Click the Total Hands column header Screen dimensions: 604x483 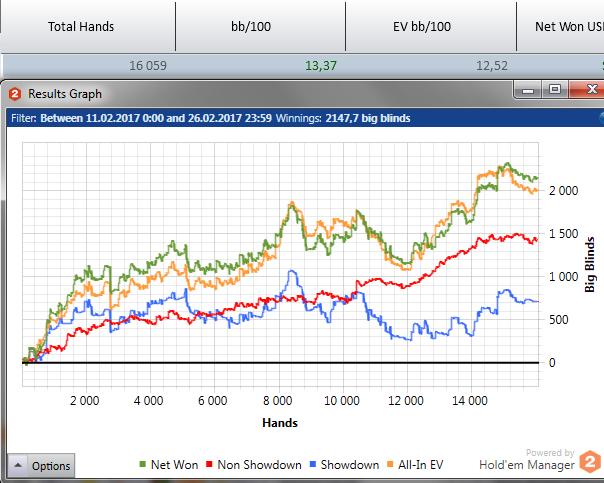point(81,27)
